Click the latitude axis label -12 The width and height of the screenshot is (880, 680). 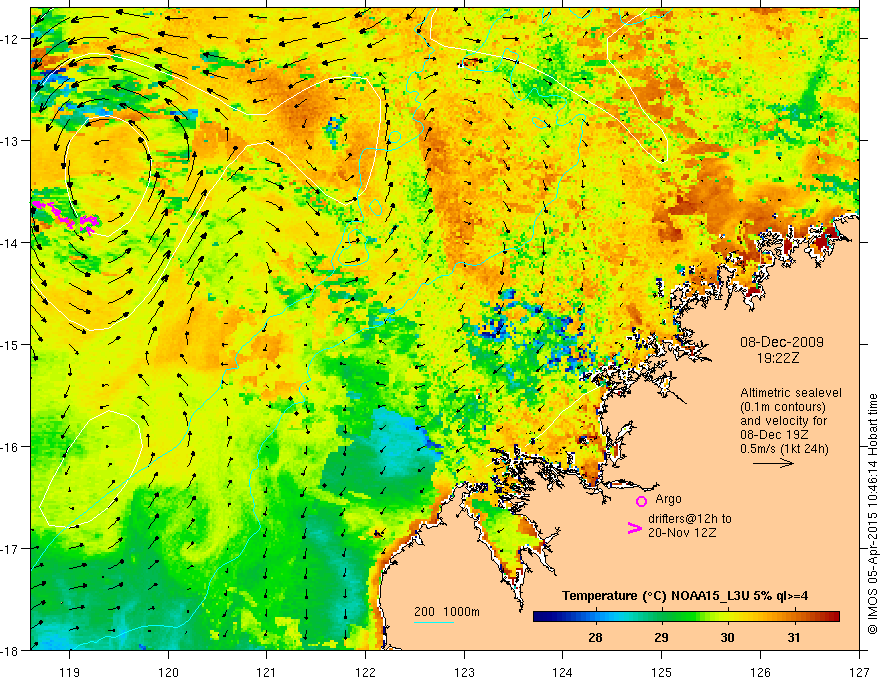point(10,39)
